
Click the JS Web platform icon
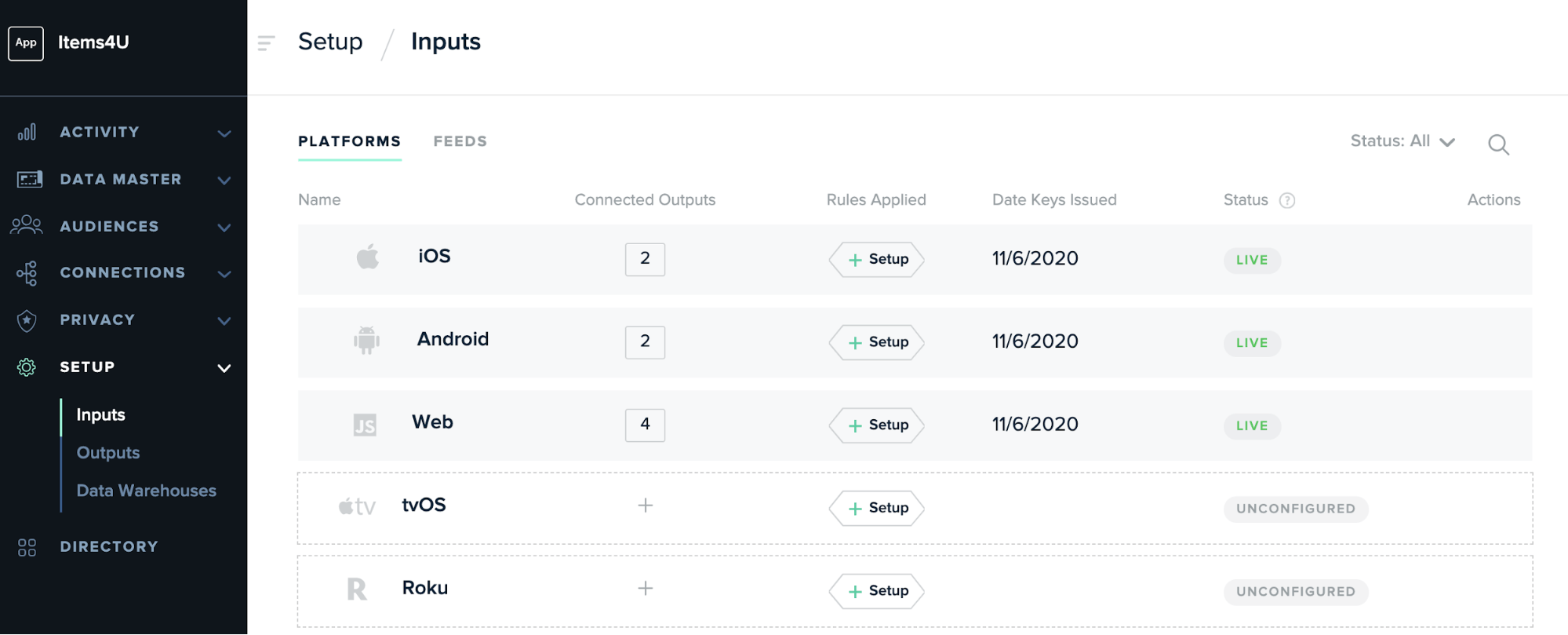[365, 425]
